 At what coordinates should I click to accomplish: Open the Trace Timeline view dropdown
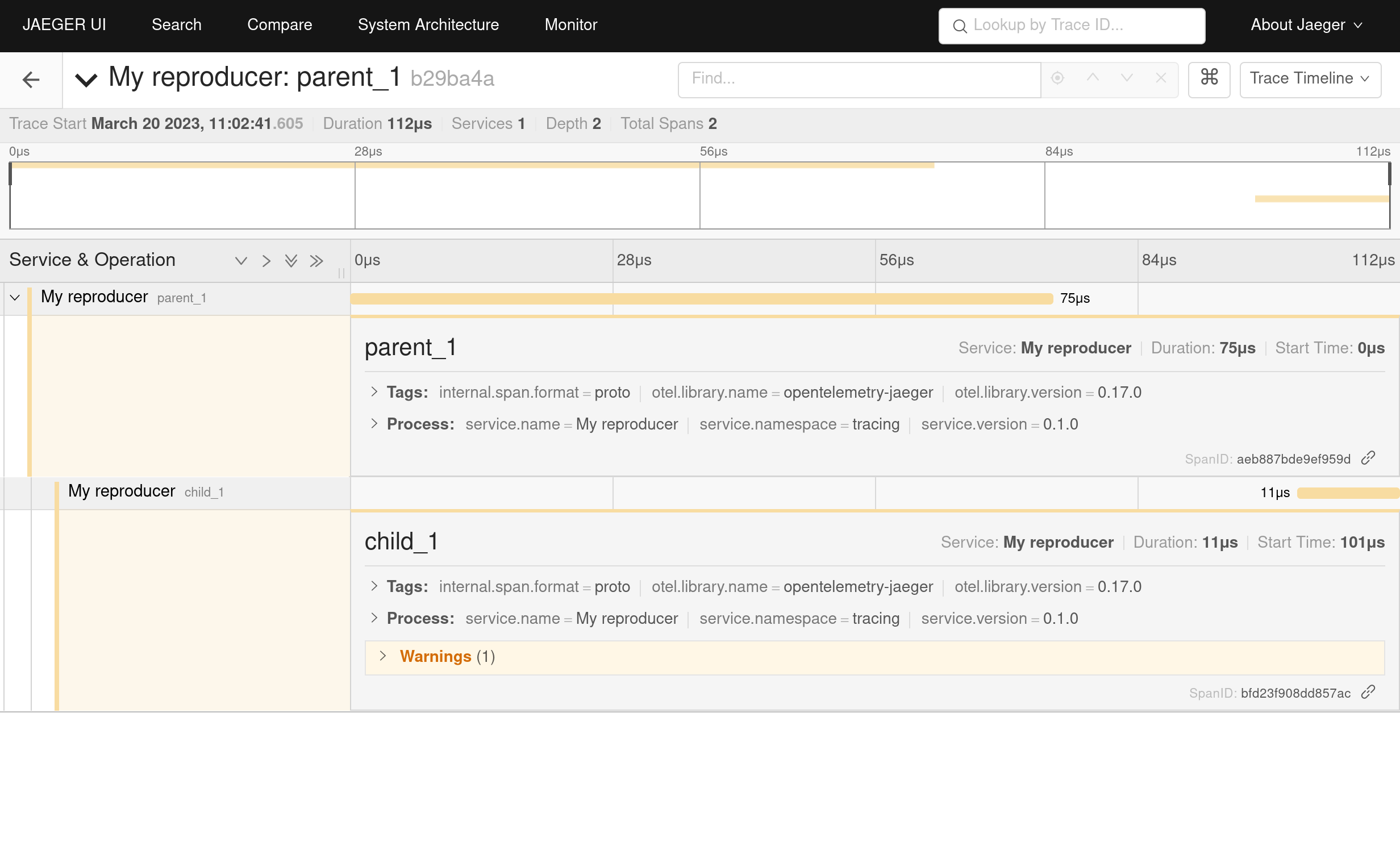(x=1310, y=79)
